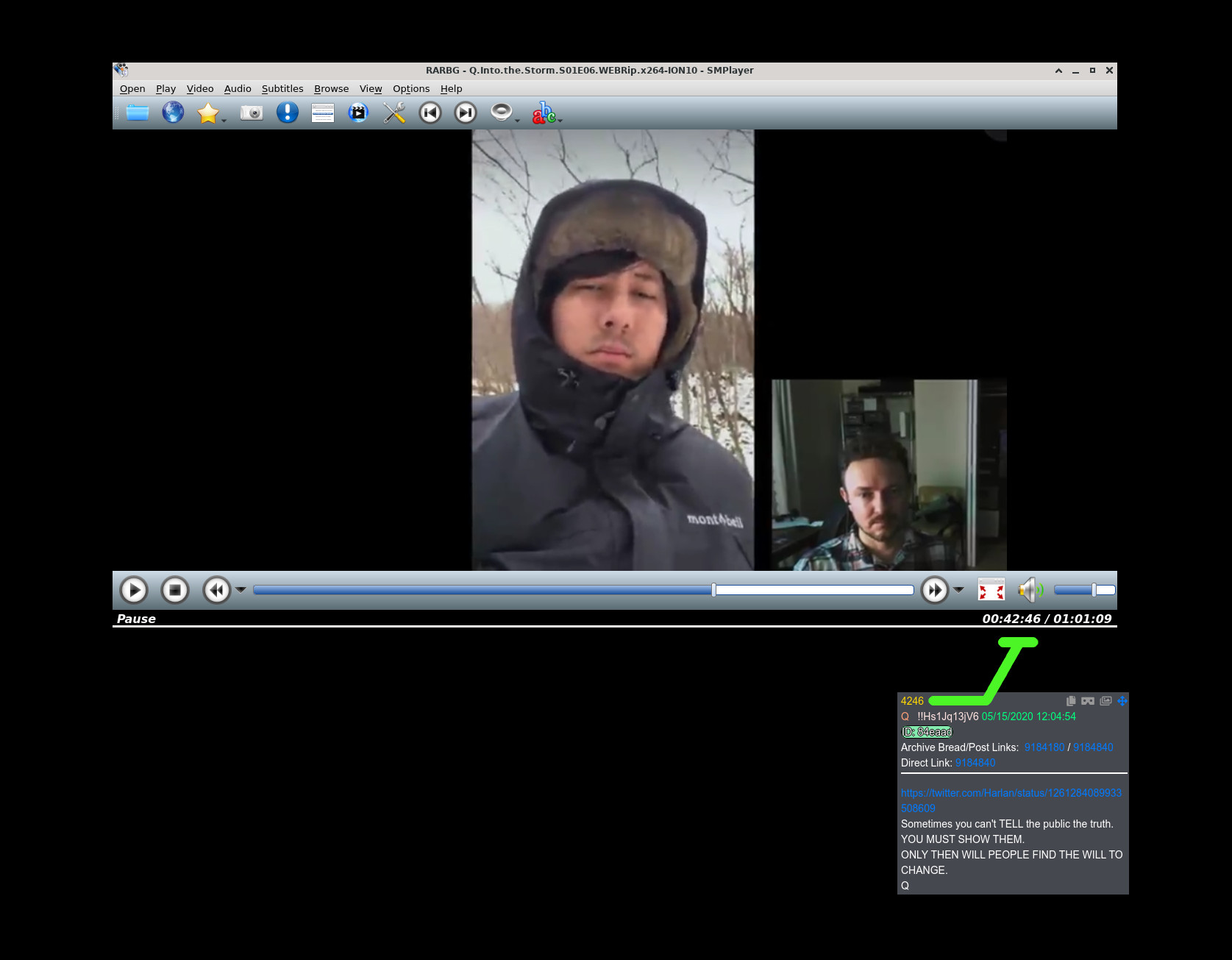Expand the favorites star dropdown arrow
The height and width of the screenshot is (960, 1232).
(x=224, y=120)
